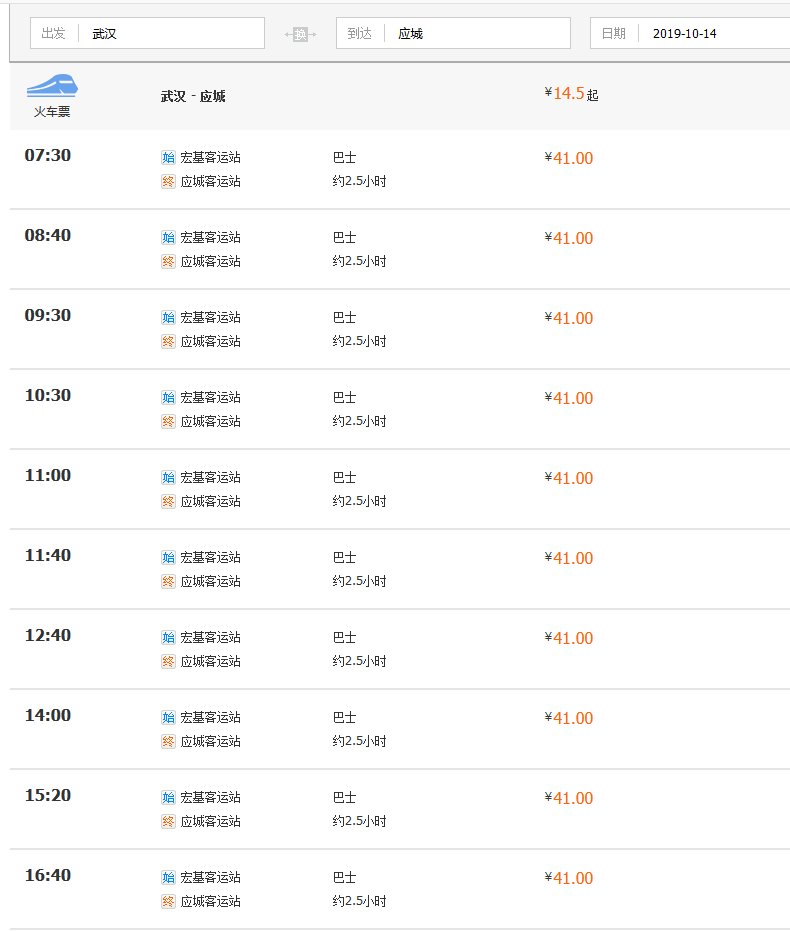The image size is (790, 931).
Task: Select the 10:30 departure time
Action: tap(47, 395)
